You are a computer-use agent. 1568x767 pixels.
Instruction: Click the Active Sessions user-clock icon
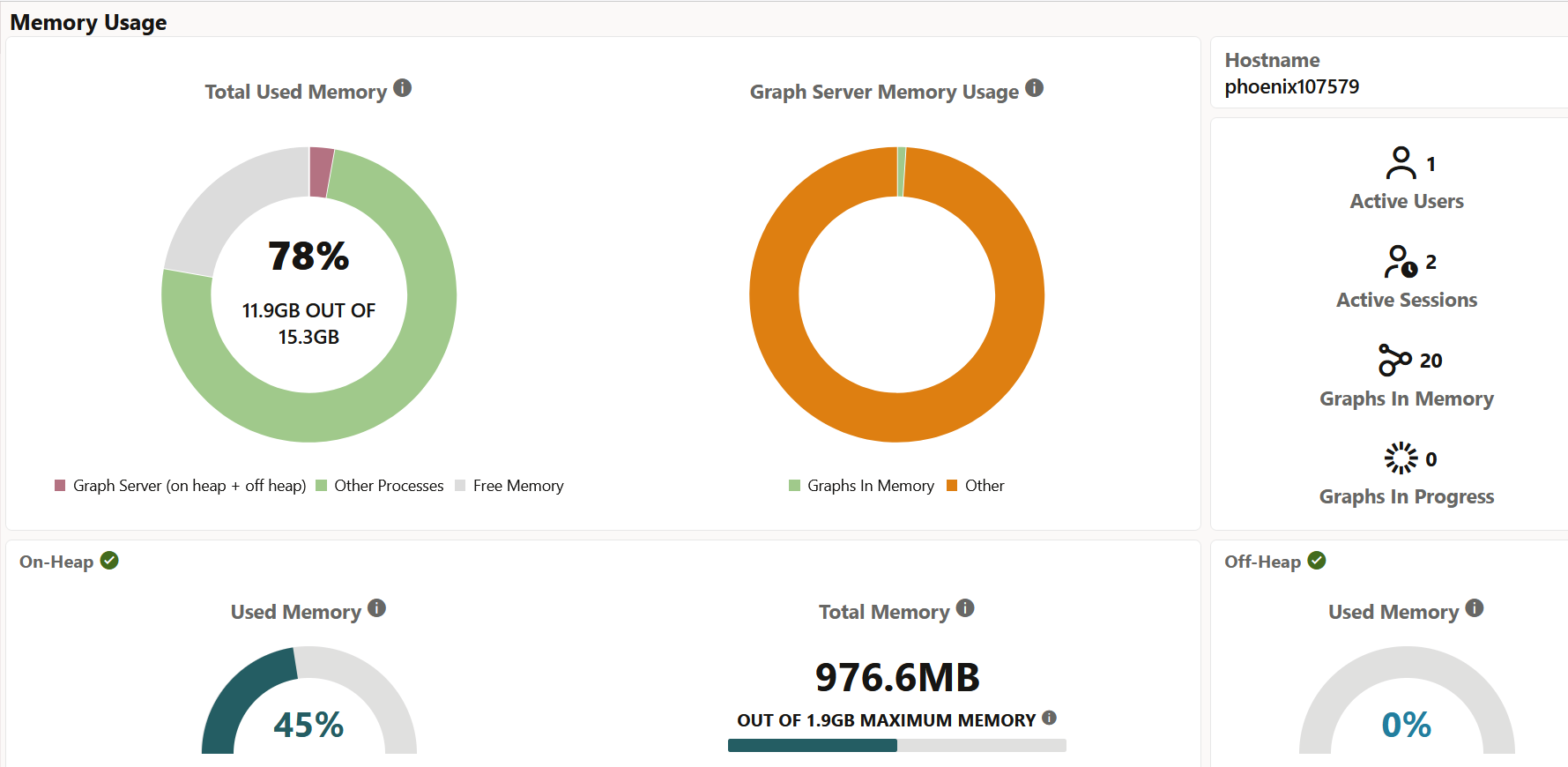coord(1401,262)
